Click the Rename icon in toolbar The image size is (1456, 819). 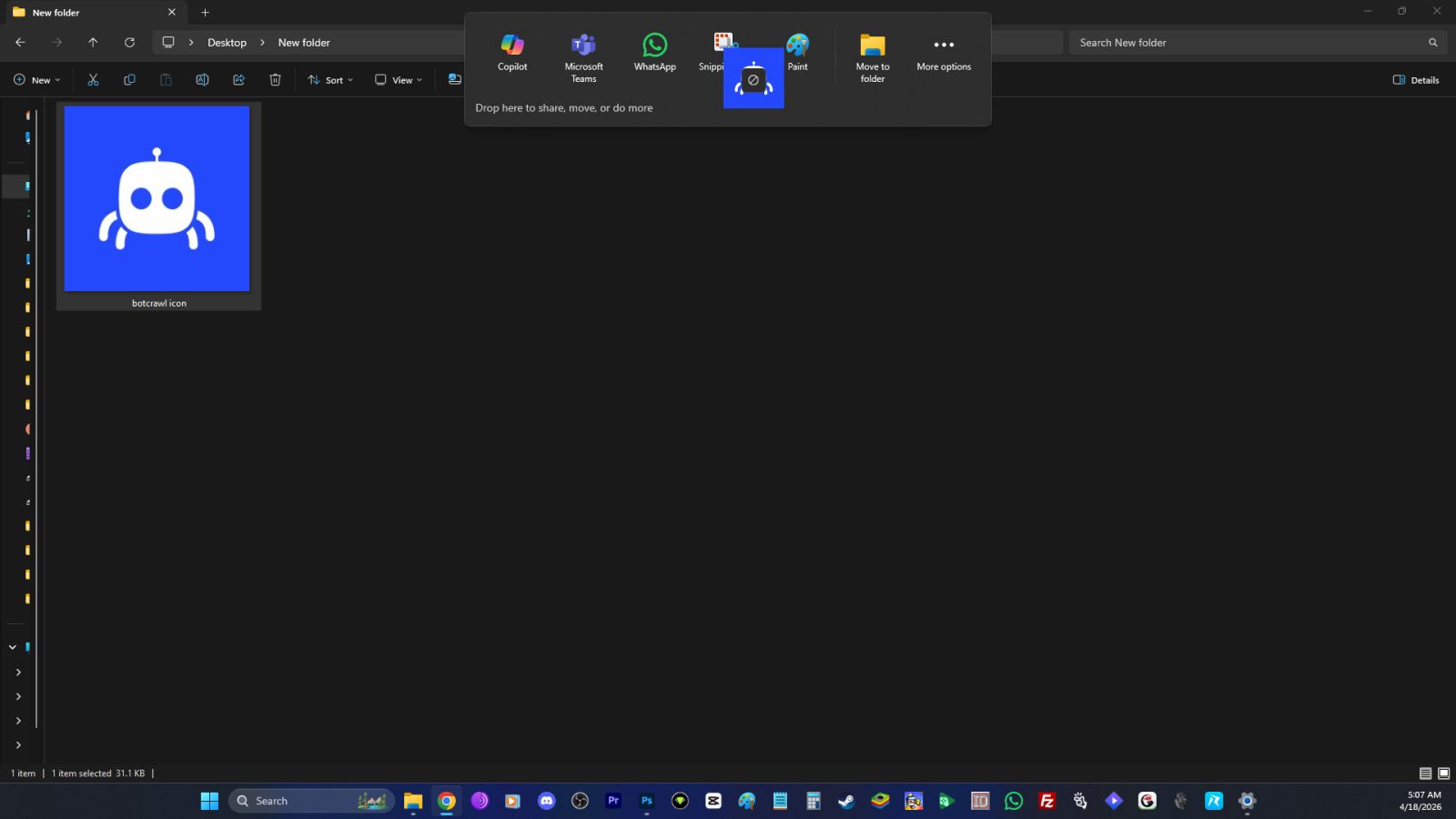tap(202, 80)
